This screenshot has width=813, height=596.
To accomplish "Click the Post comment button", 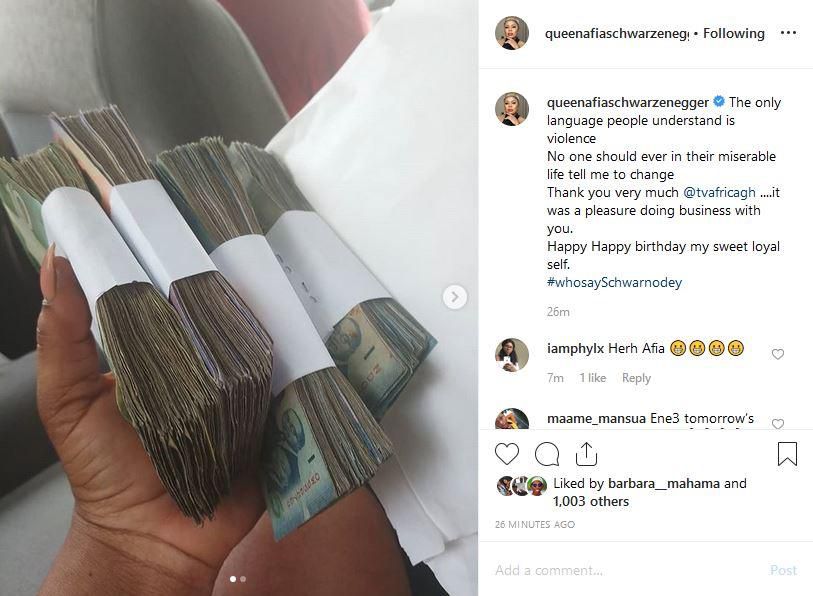I will tap(783, 570).
